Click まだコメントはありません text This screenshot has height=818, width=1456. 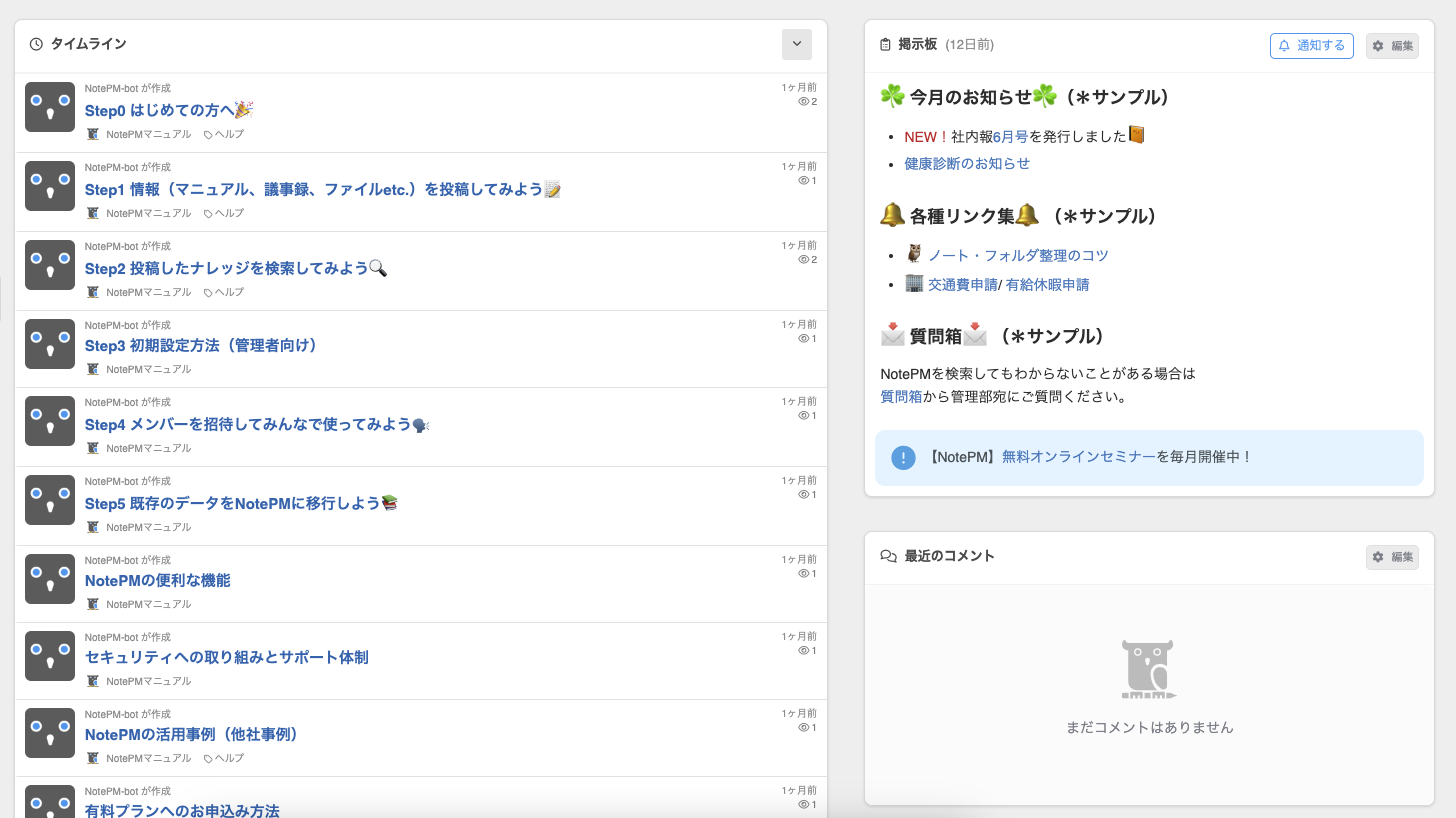1150,728
